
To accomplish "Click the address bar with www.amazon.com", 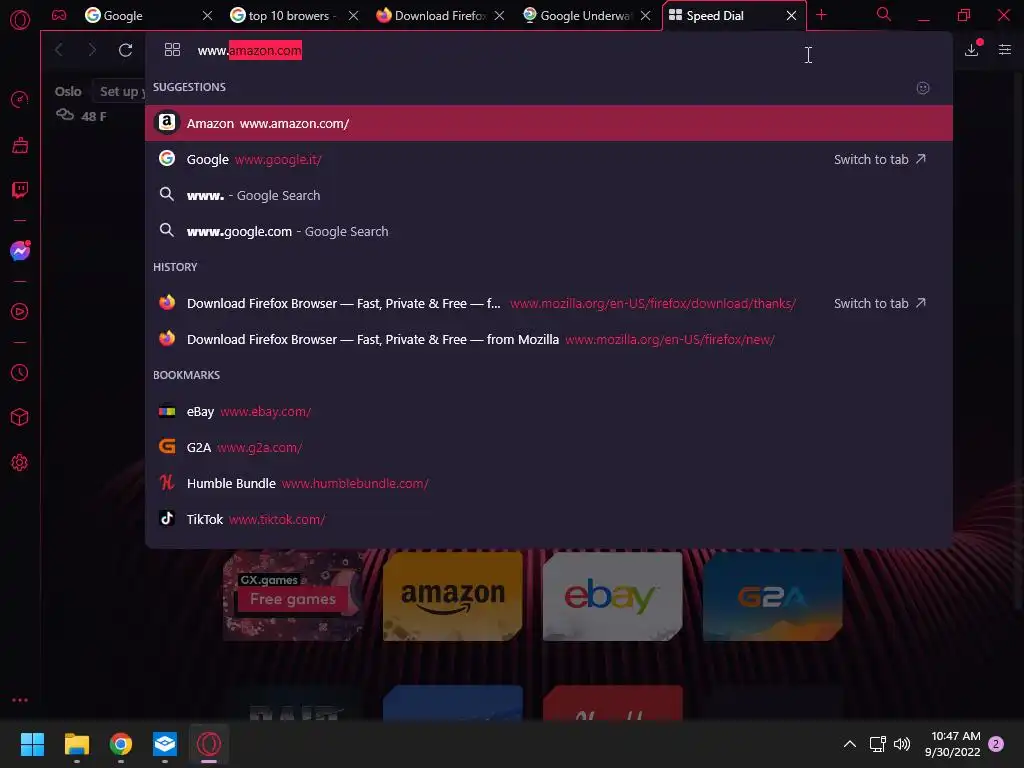I will pyautogui.click(x=549, y=50).
